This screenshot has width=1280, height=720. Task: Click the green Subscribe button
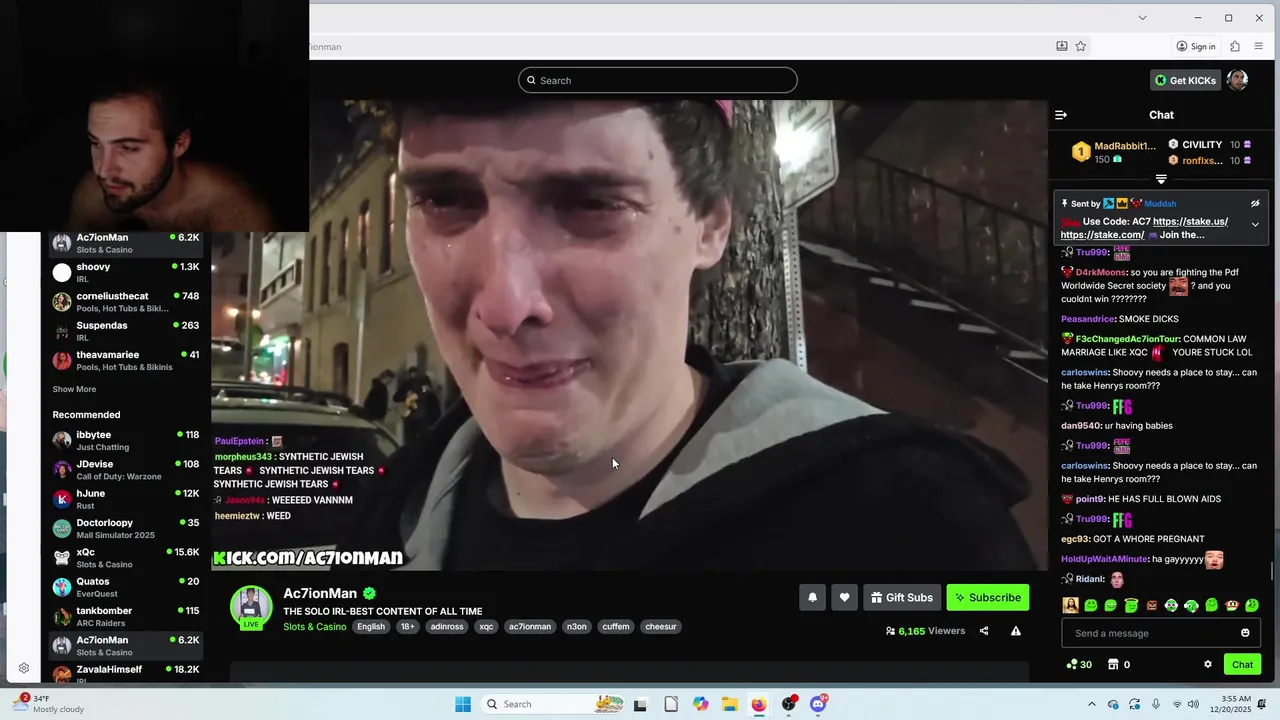[988, 597]
